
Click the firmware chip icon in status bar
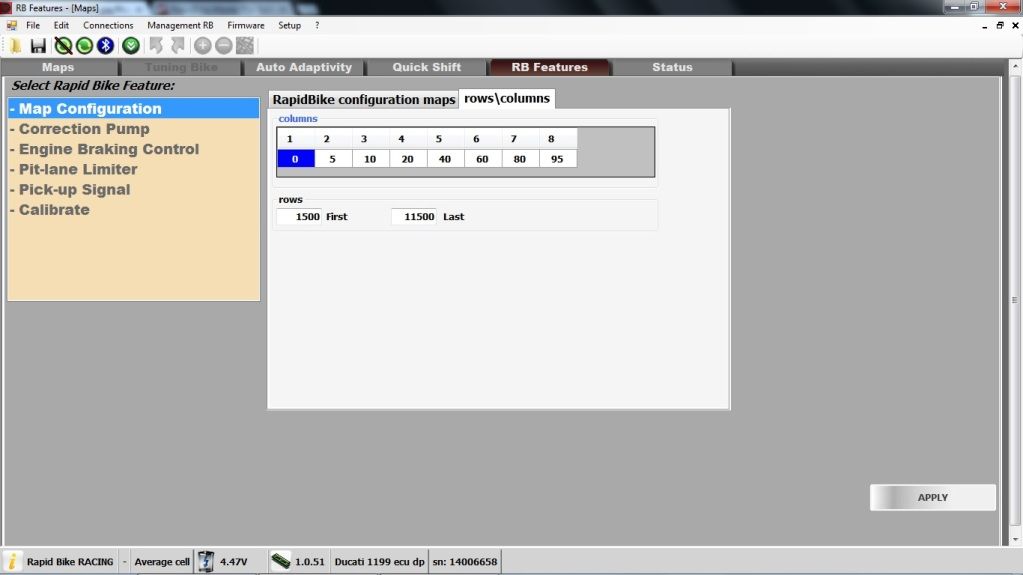click(x=280, y=561)
